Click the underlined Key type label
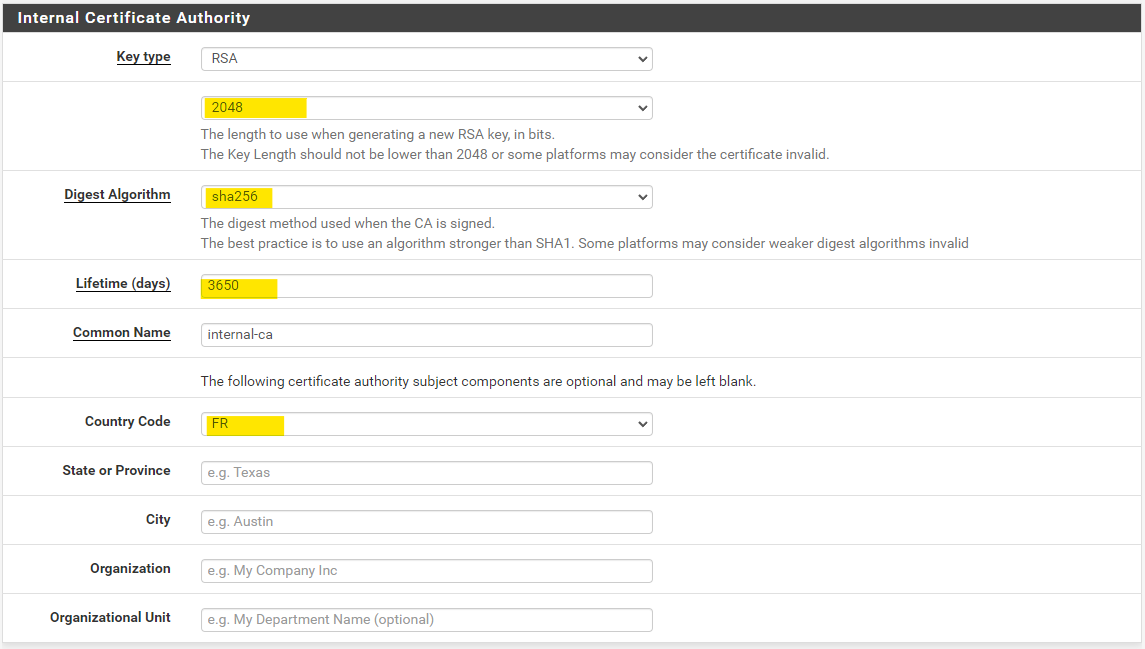This screenshot has width=1145, height=649. tap(143, 57)
